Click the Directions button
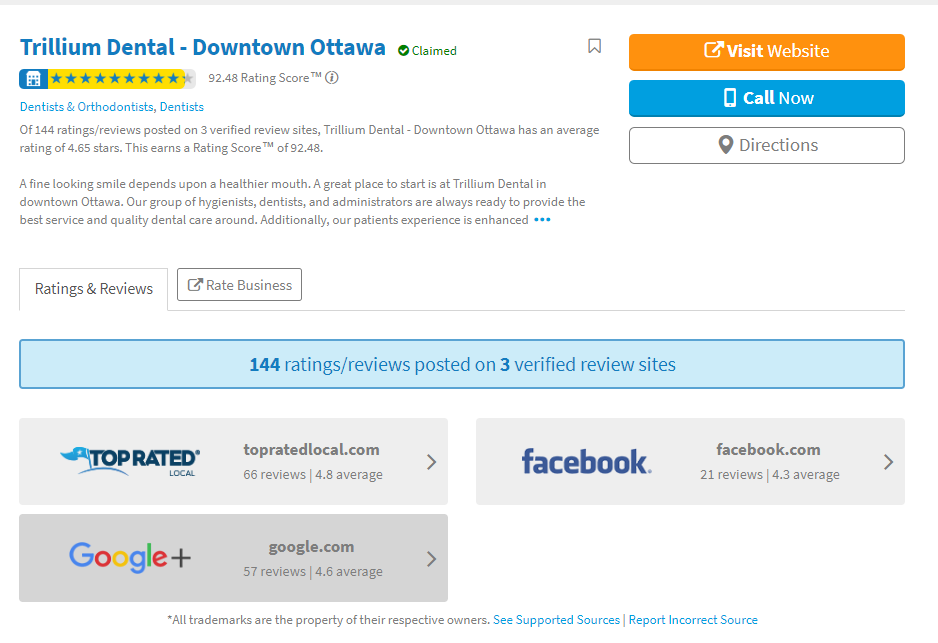This screenshot has width=938, height=643. tap(766, 145)
